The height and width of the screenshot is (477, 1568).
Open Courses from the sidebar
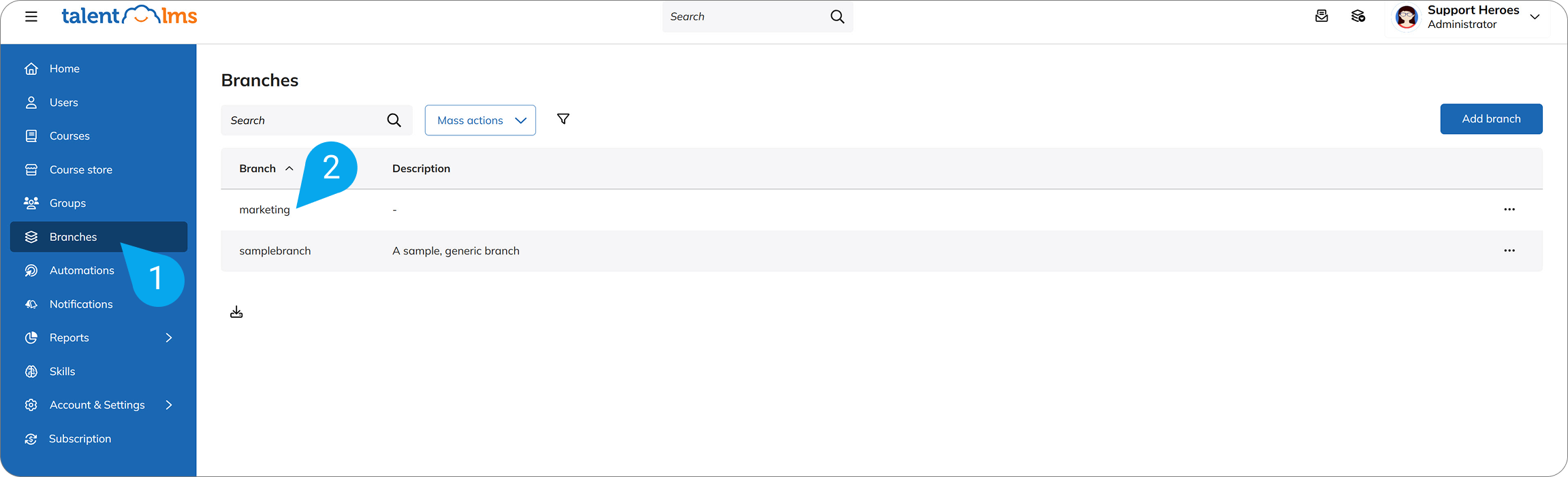[69, 136]
